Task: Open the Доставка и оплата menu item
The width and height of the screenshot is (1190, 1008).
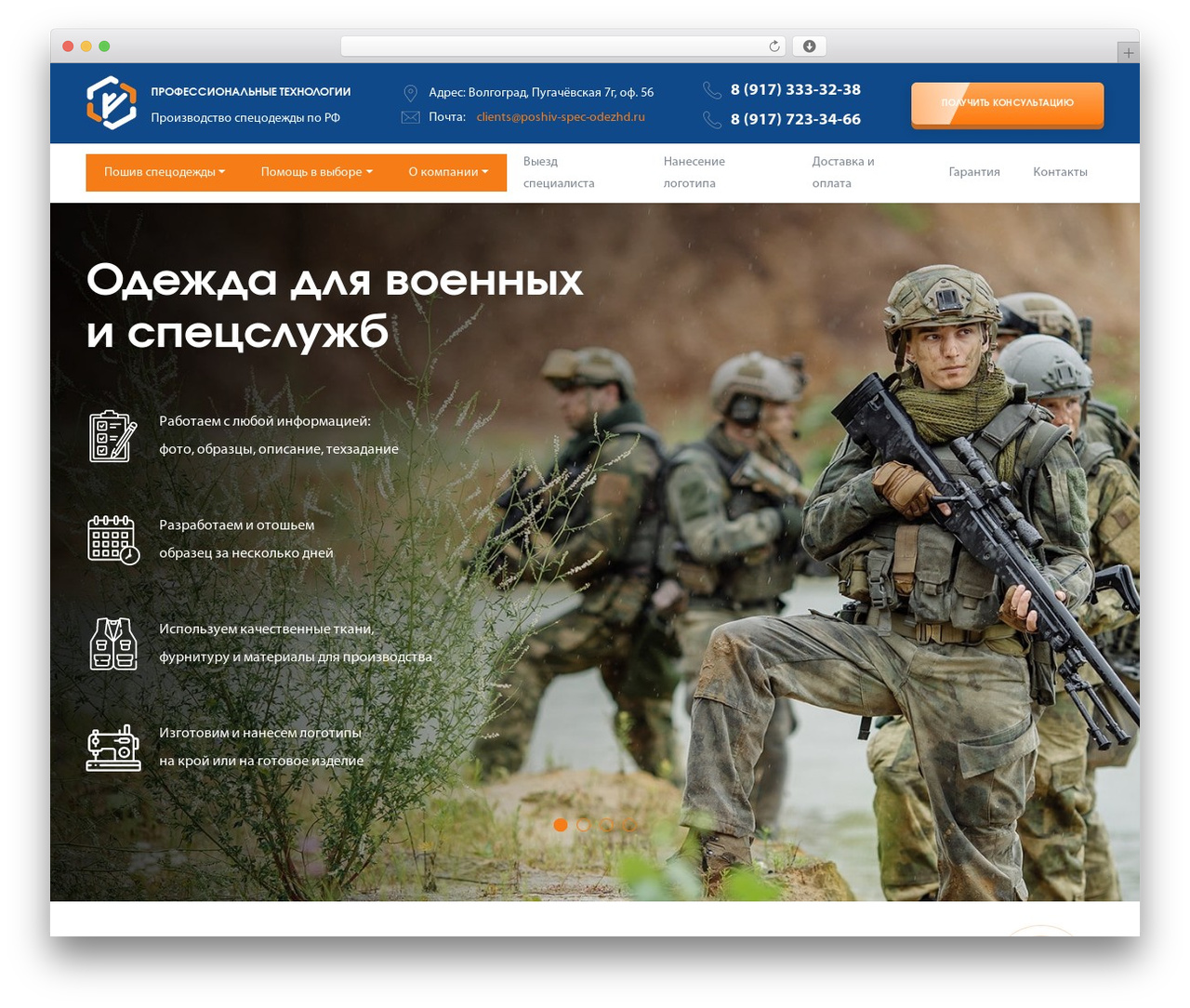Action: 843,172
